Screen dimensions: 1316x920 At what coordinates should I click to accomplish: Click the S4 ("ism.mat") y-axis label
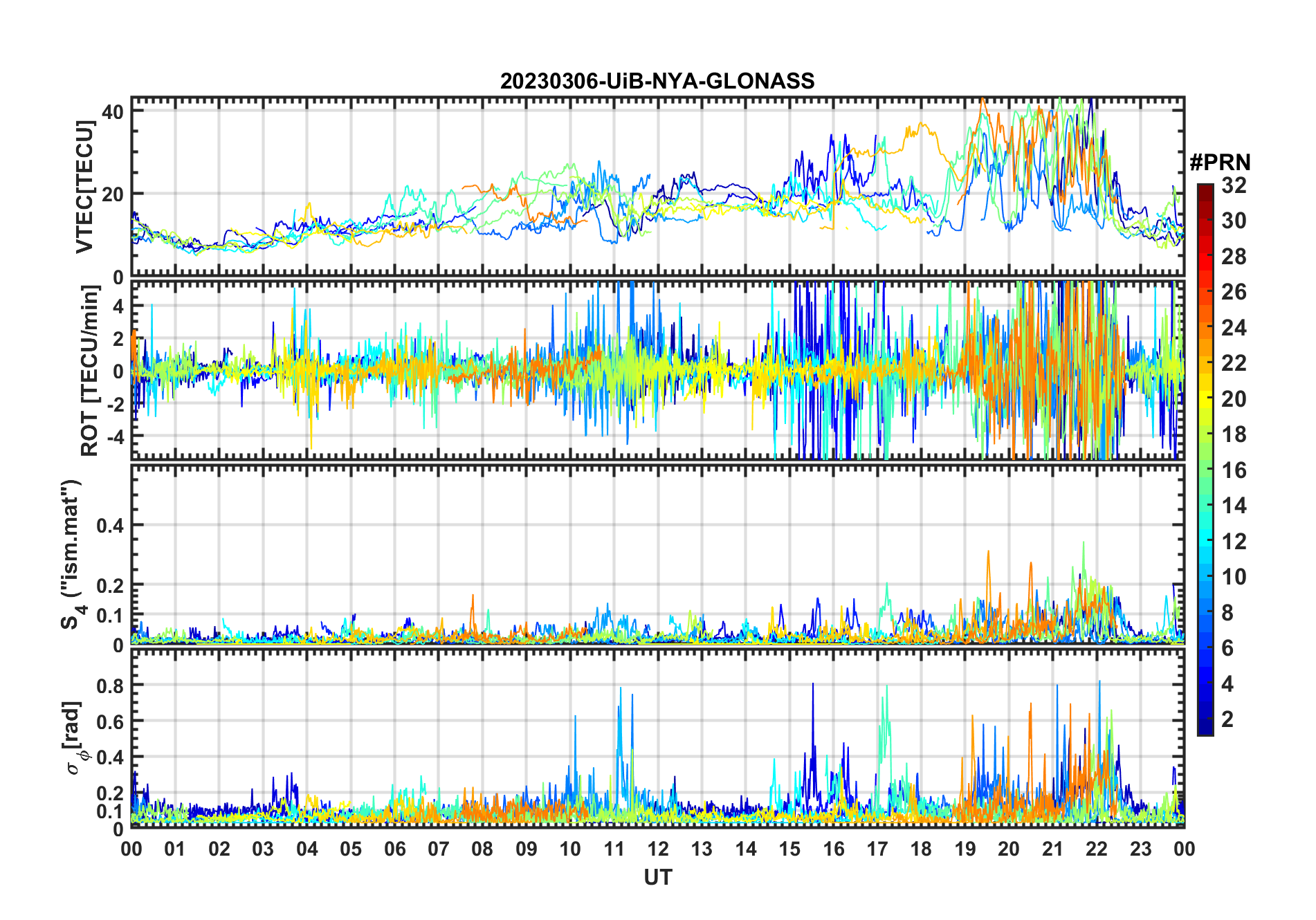73,555
